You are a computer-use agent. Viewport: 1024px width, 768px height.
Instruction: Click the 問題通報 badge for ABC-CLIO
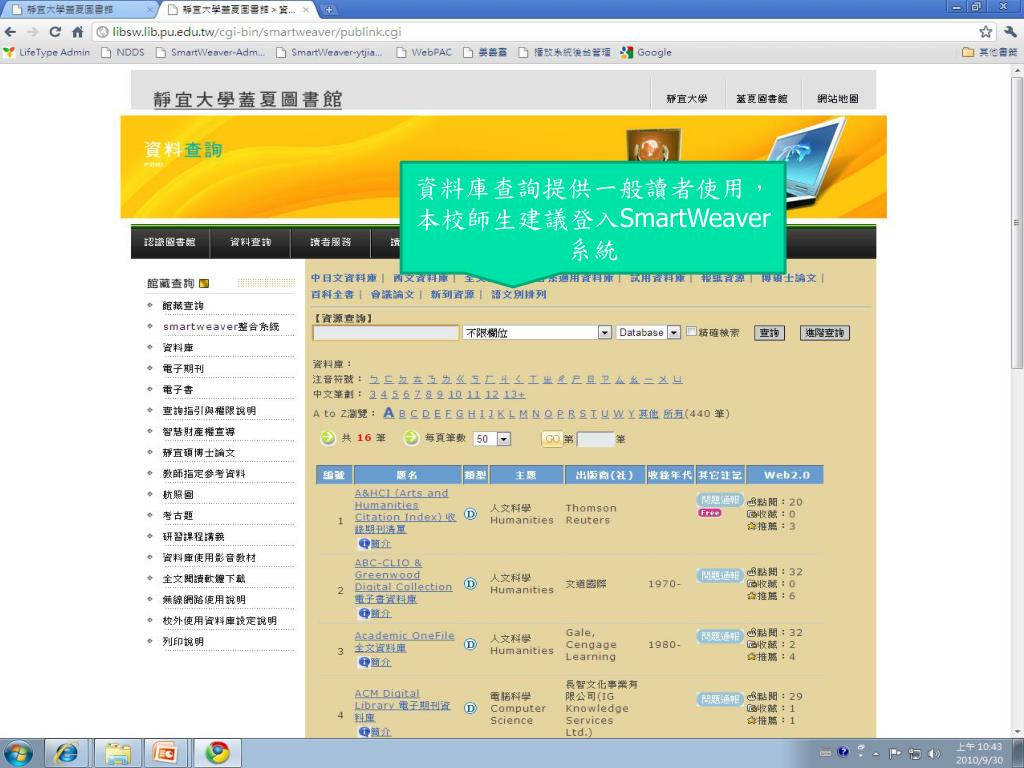click(x=720, y=575)
